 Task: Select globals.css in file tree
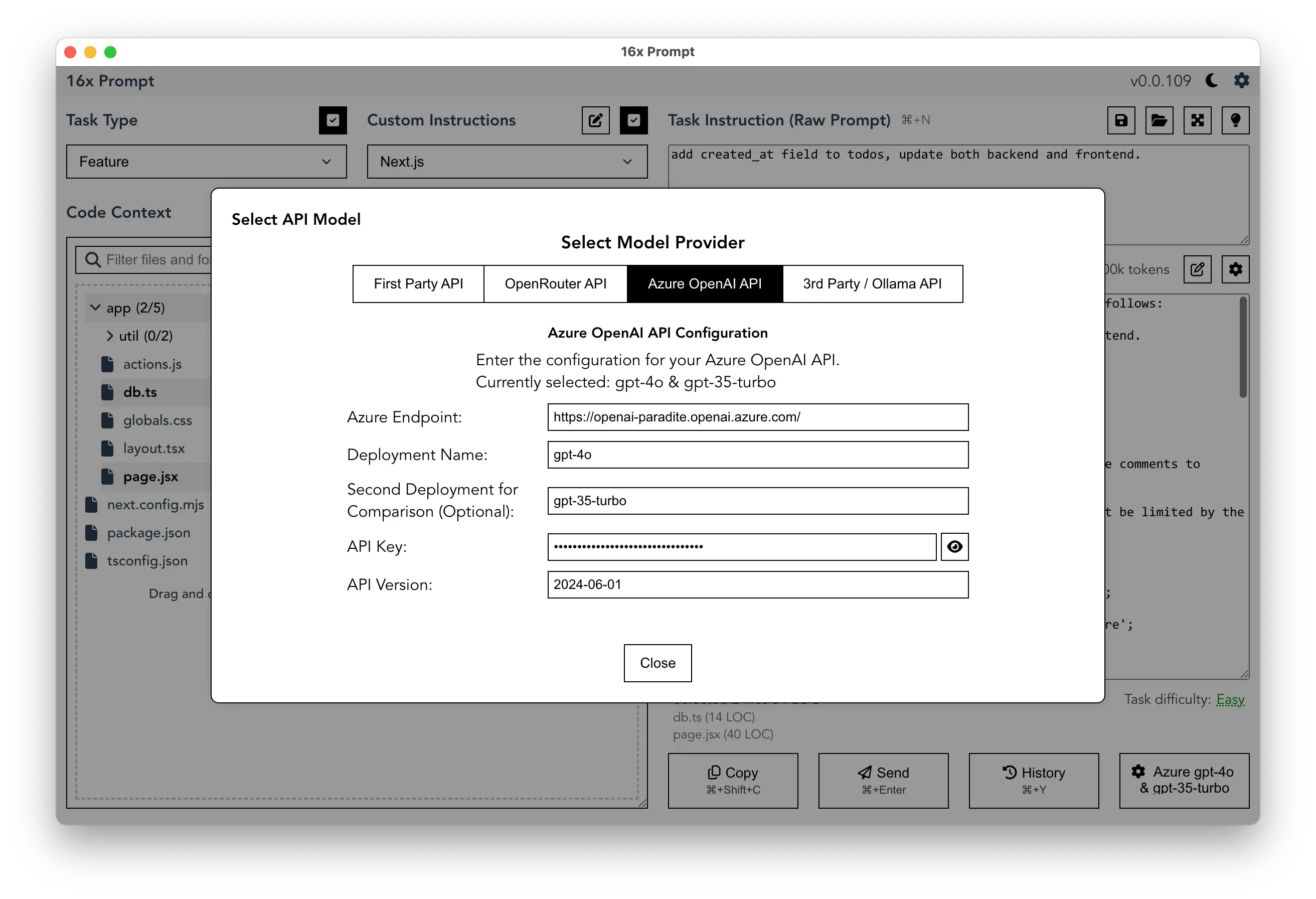coord(157,420)
